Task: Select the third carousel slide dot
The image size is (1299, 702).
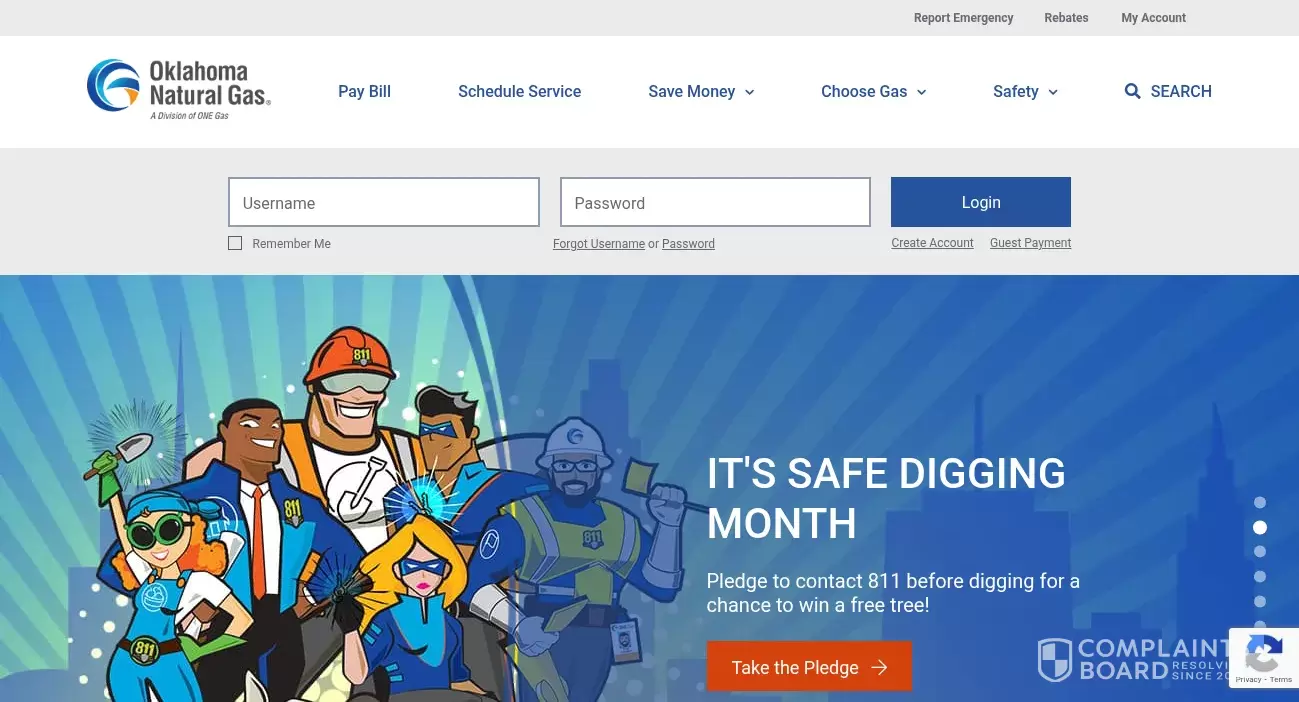Action: (x=1260, y=552)
